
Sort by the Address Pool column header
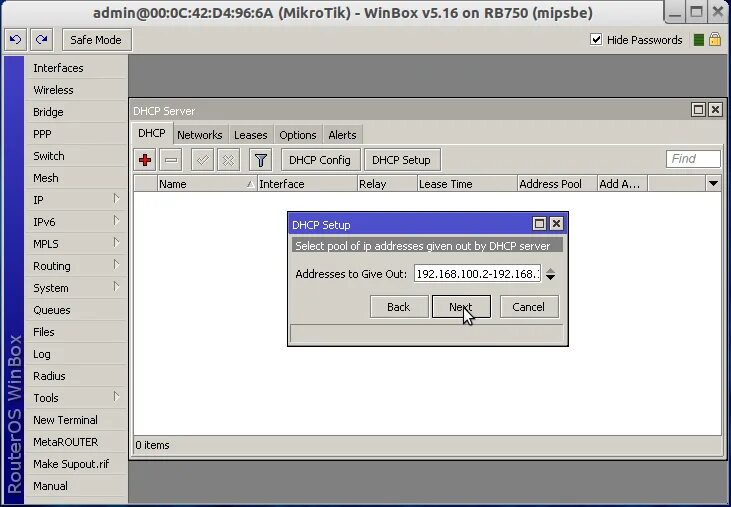point(558,184)
